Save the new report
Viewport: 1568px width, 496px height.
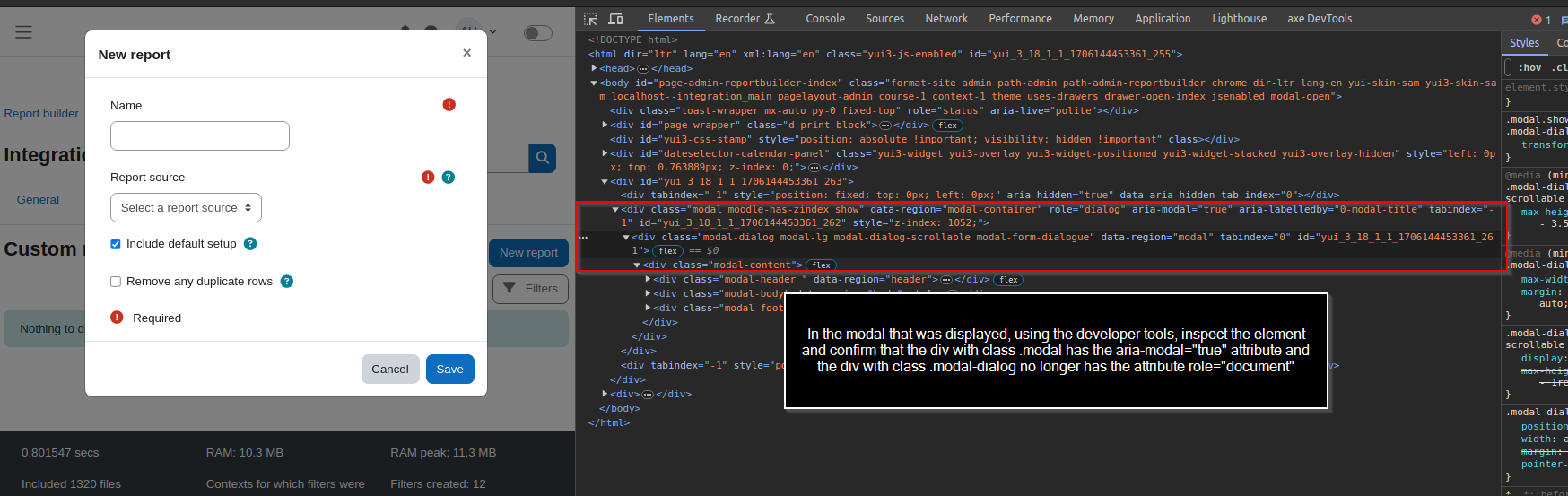tap(450, 369)
